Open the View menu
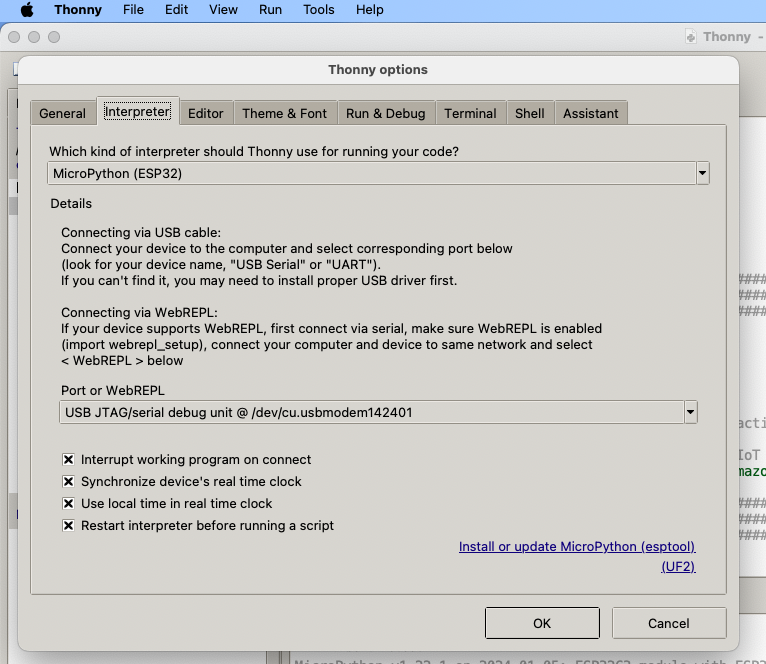766x664 pixels. [x=223, y=10]
